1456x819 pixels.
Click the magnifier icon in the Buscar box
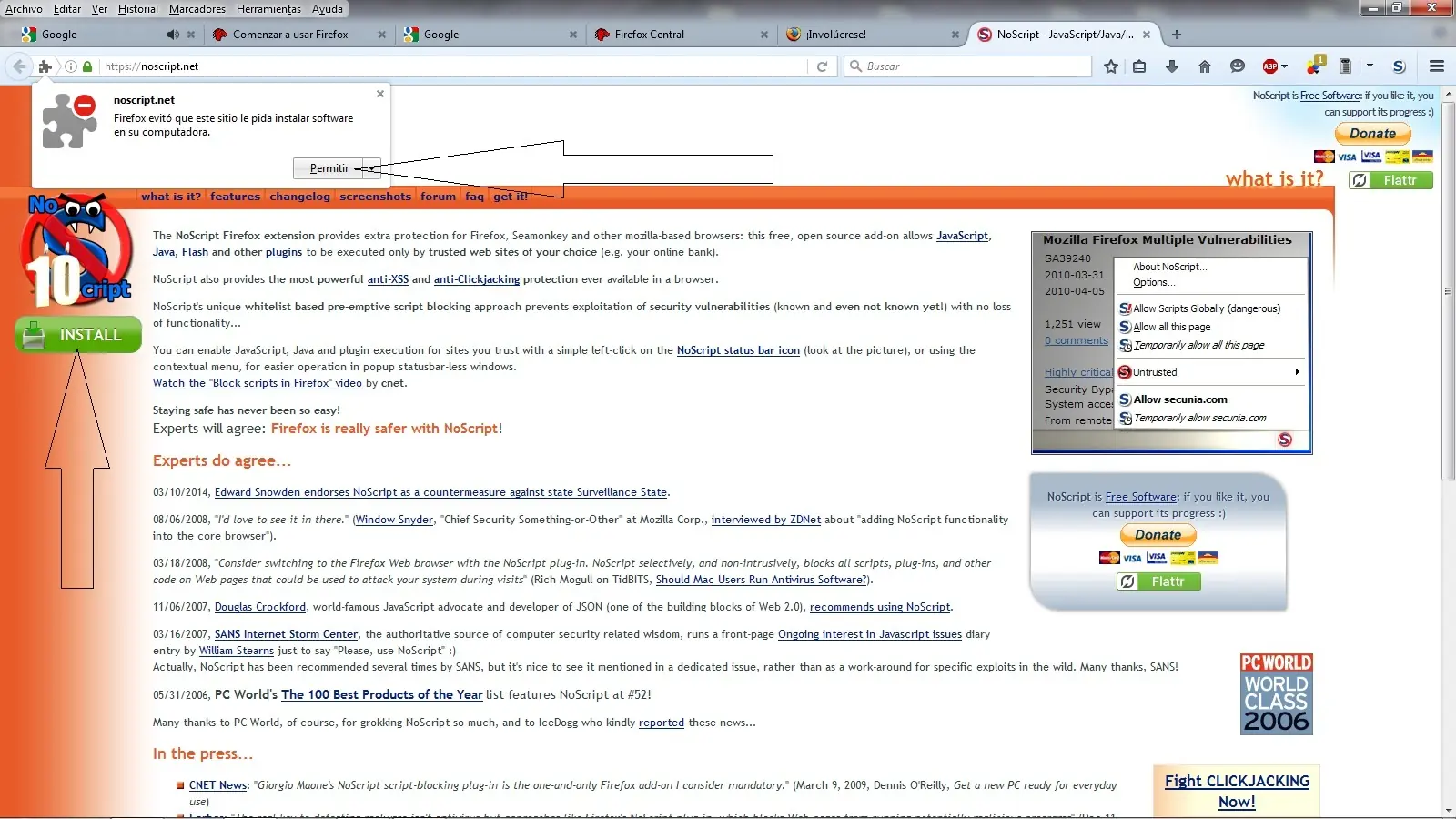point(855,66)
